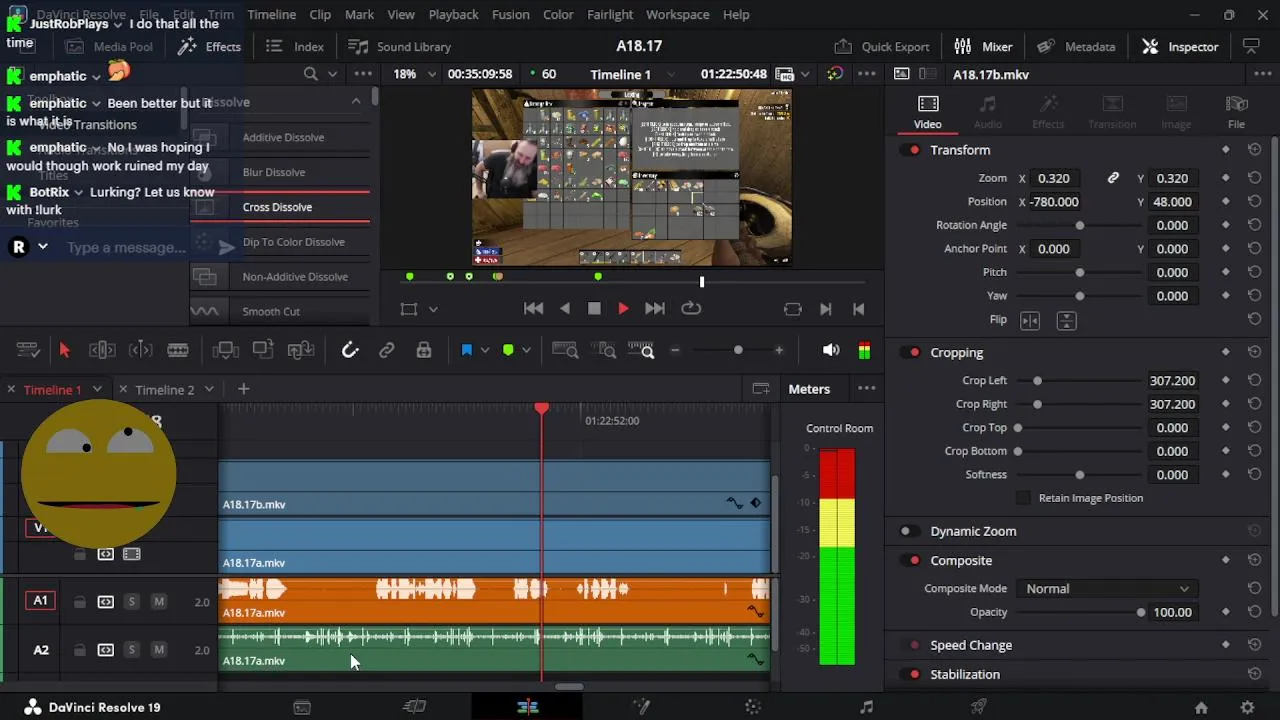Open the Playback menu
This screenshot has height=720, width=1280.
[453, 15]
